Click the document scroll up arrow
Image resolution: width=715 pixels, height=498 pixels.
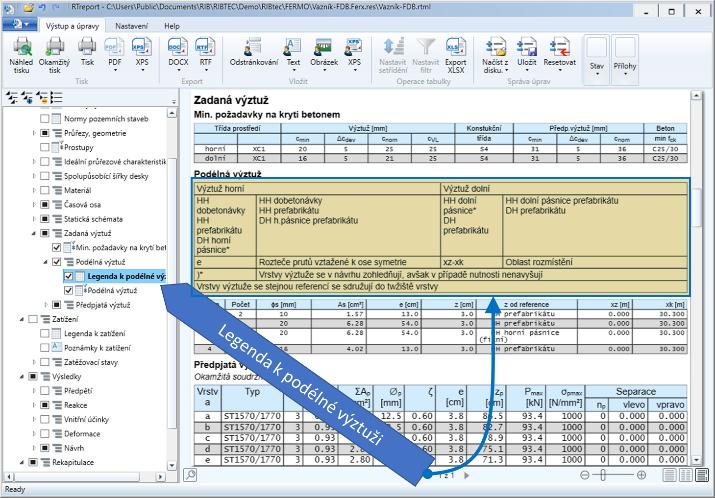click(696, 95)
